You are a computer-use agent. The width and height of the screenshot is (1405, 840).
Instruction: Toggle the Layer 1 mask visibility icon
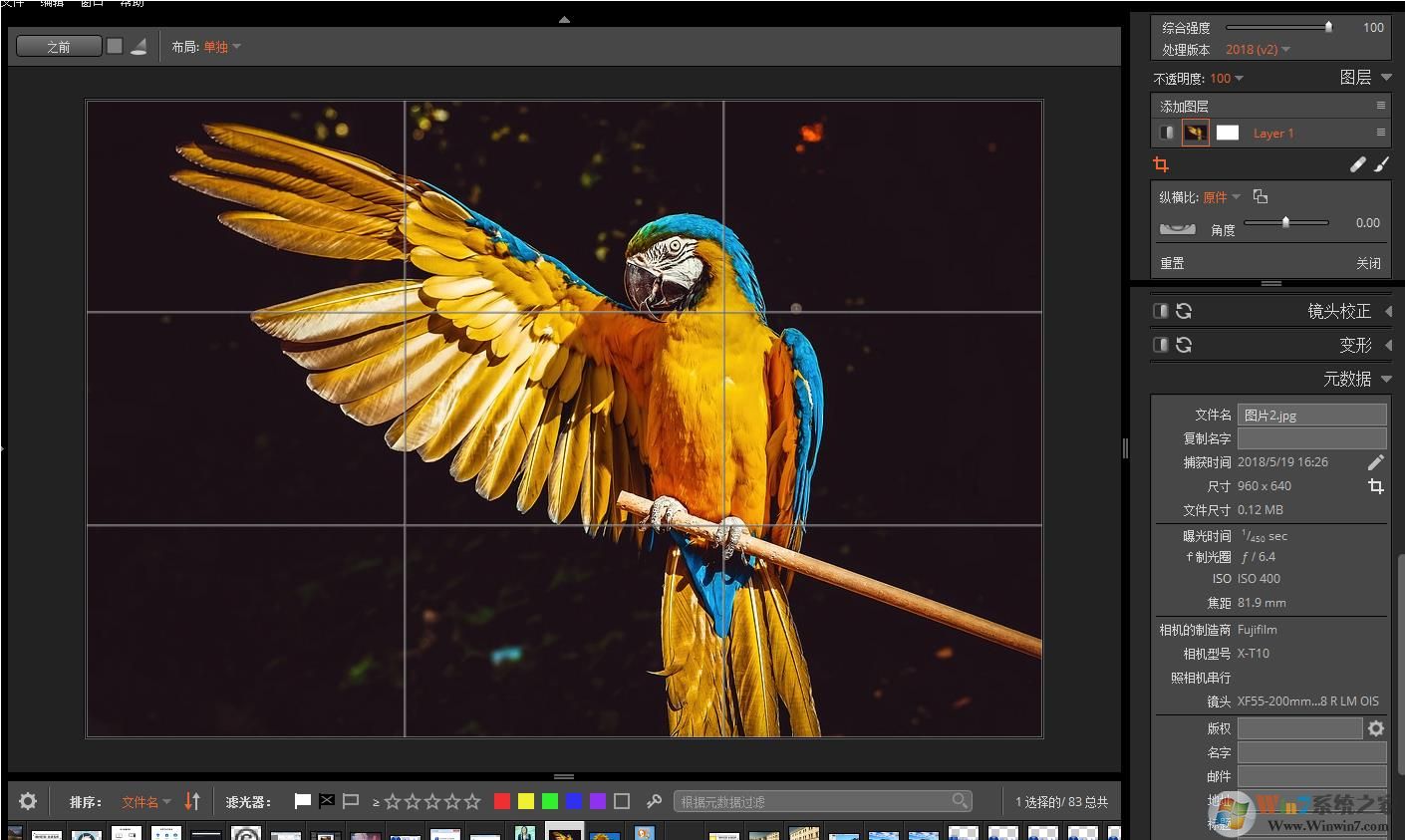pos(1166,132)
